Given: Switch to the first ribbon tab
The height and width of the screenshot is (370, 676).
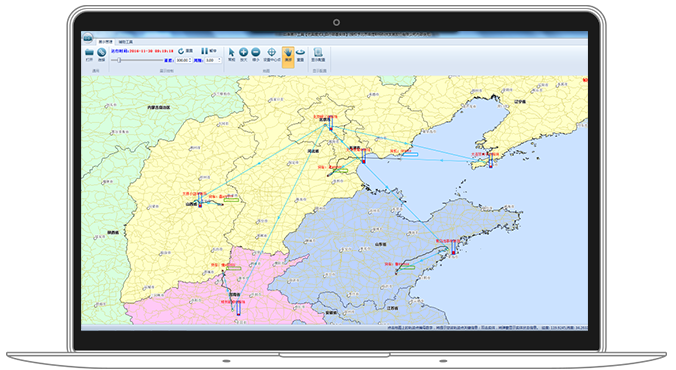Looking at the screenshot, I should (x=105, y=42).
